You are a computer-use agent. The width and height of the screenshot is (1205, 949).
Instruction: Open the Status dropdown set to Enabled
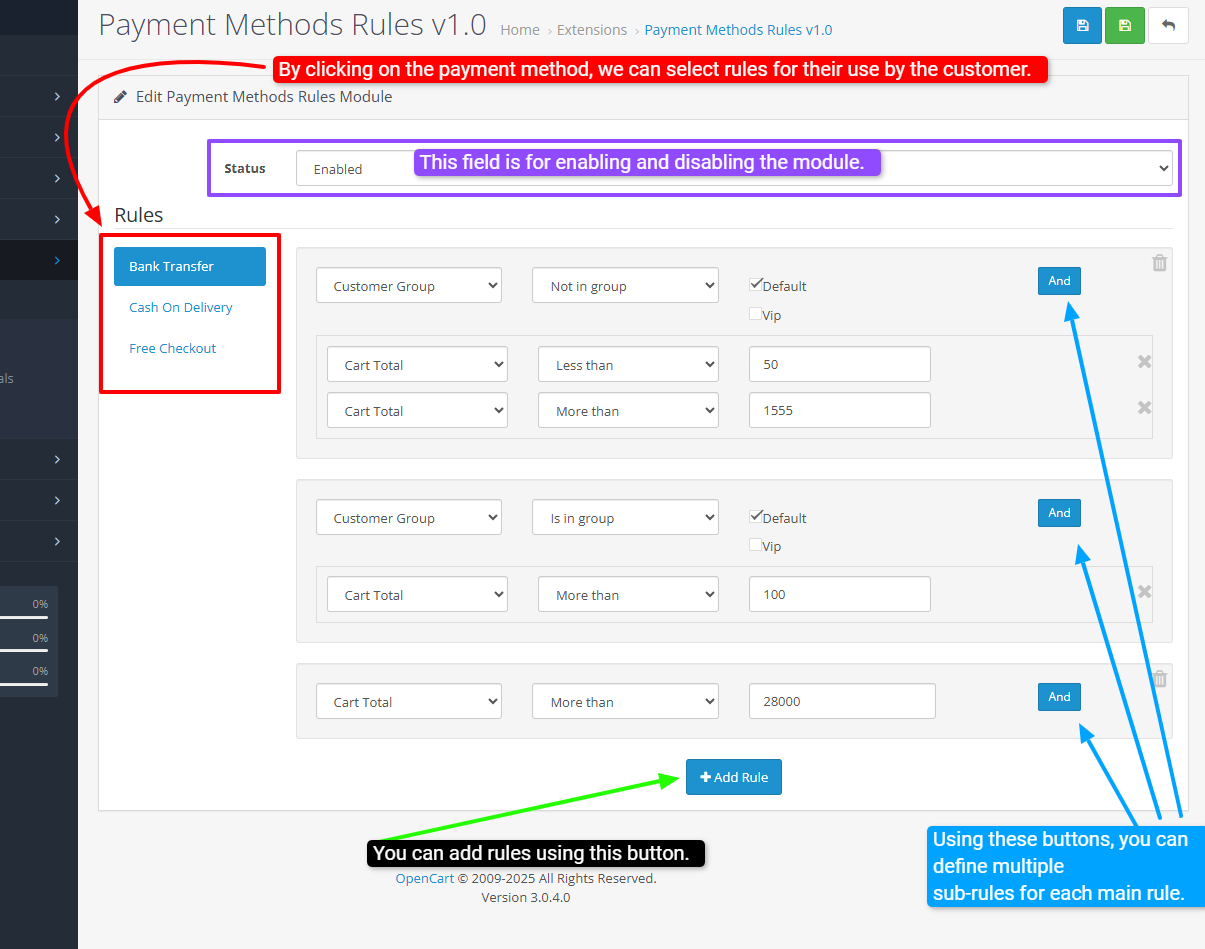pos(733,169)
